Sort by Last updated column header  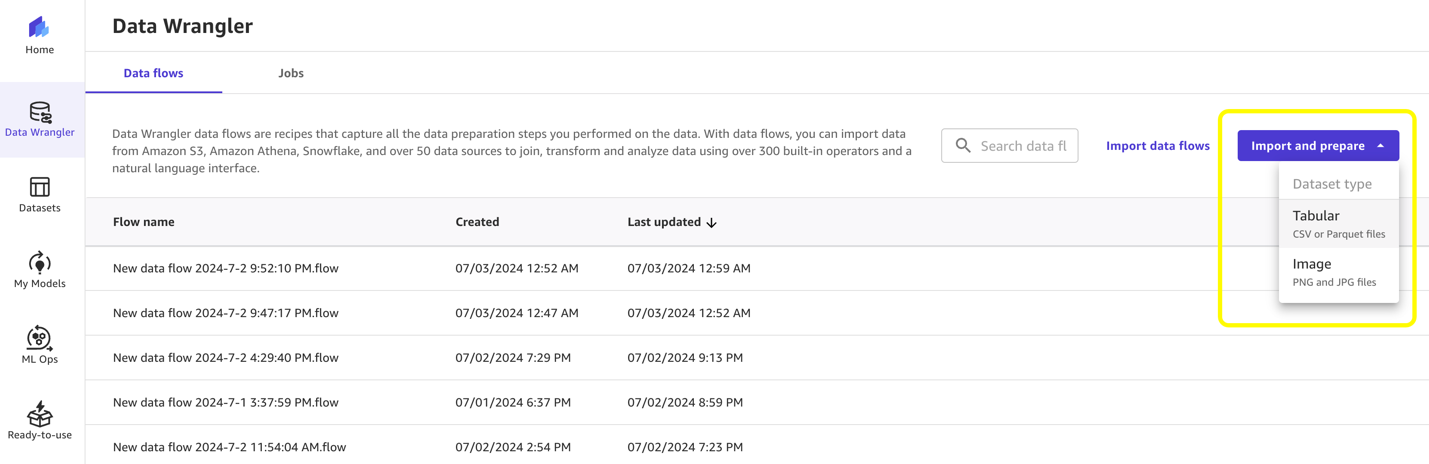(663, 222)
